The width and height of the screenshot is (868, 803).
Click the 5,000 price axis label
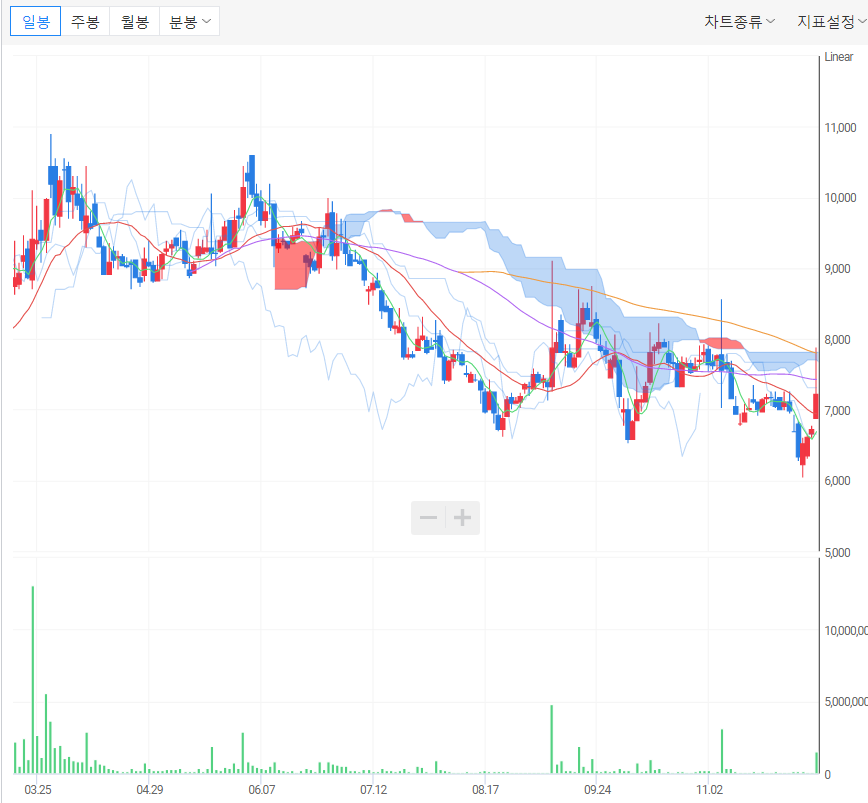838,553
